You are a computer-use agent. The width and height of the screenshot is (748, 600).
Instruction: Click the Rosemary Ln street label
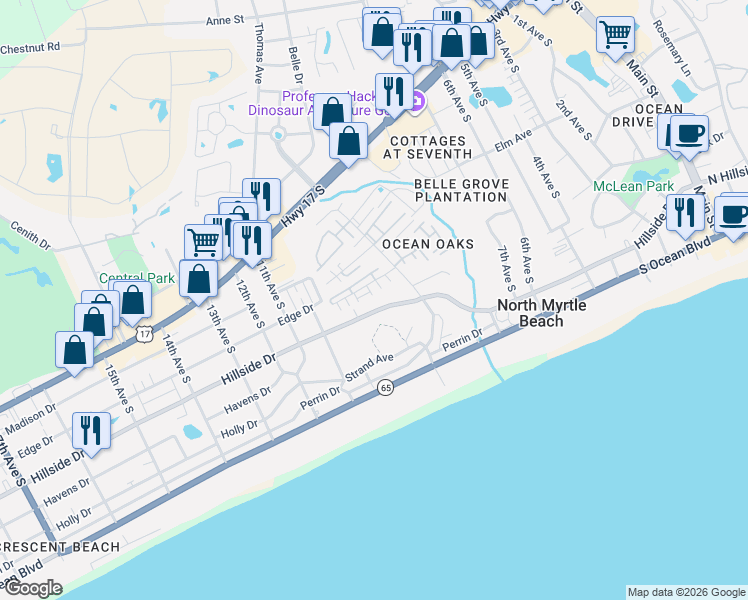(x=672, y=48)
